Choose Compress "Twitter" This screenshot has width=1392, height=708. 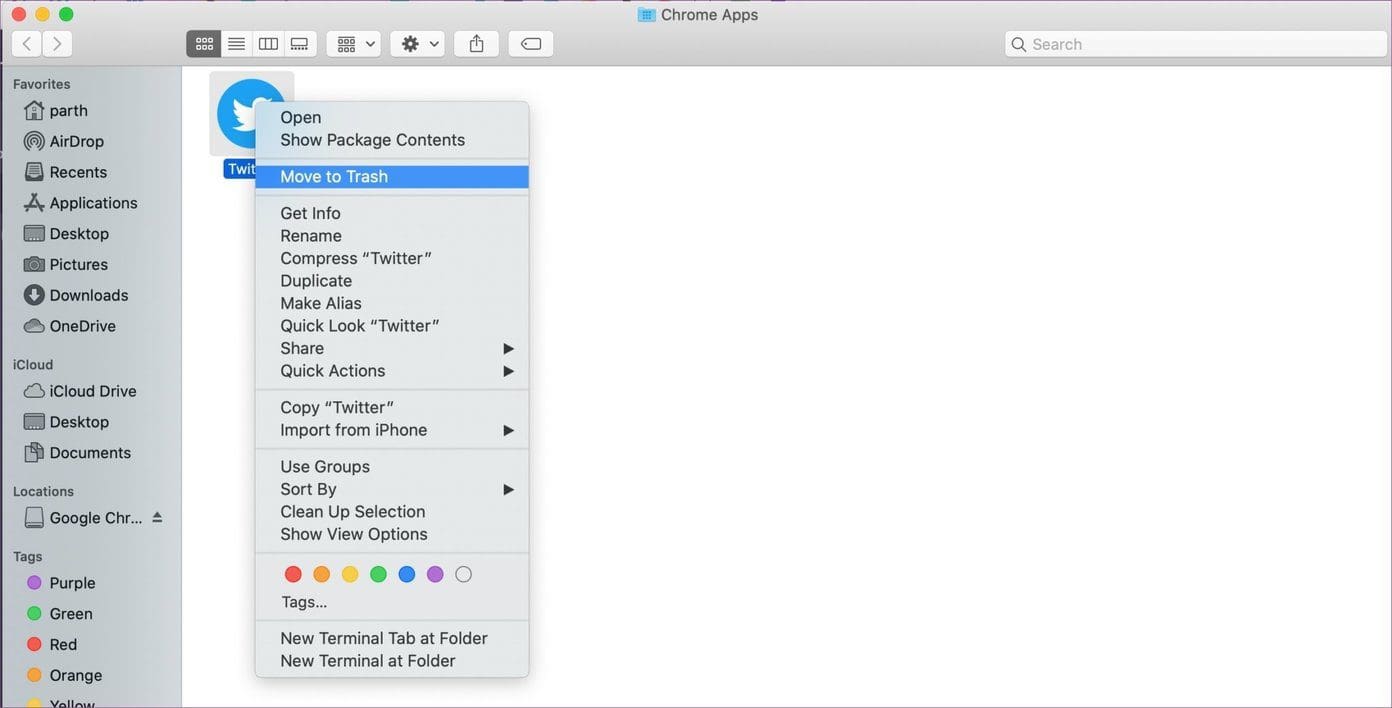(x=392, y=258)
